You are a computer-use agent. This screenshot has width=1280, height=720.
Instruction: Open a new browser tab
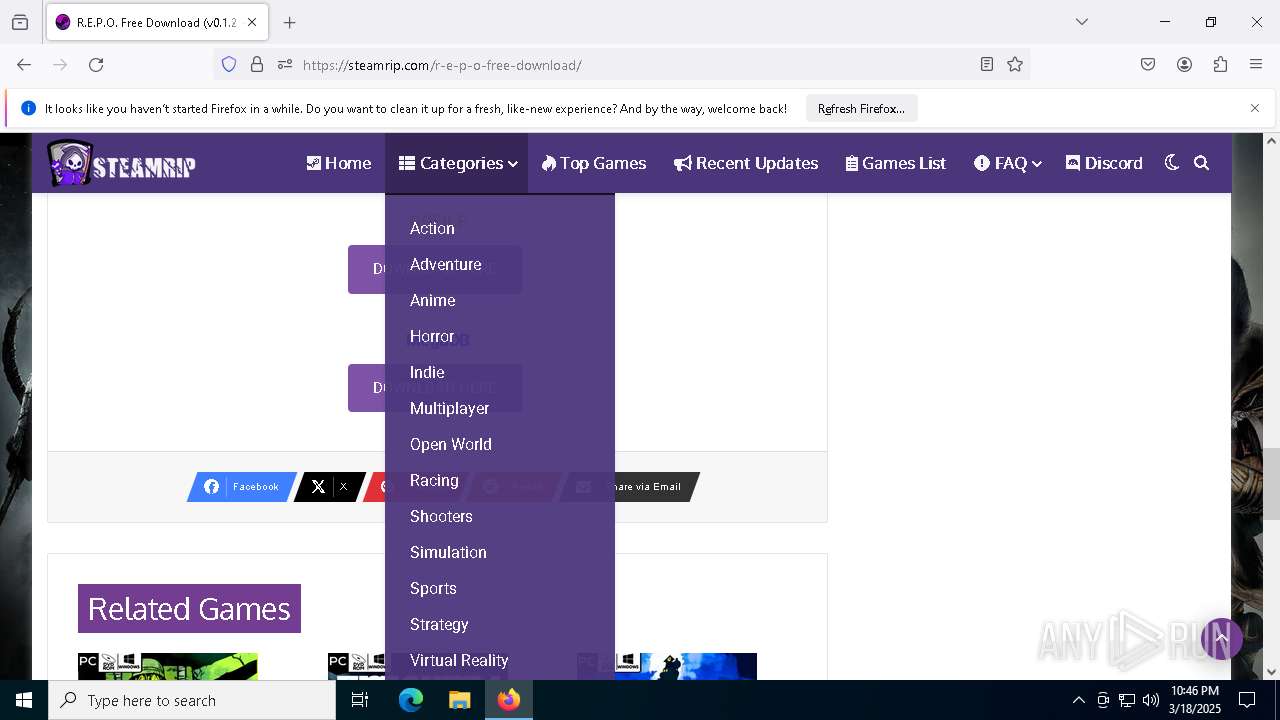(x=290, y=22)
